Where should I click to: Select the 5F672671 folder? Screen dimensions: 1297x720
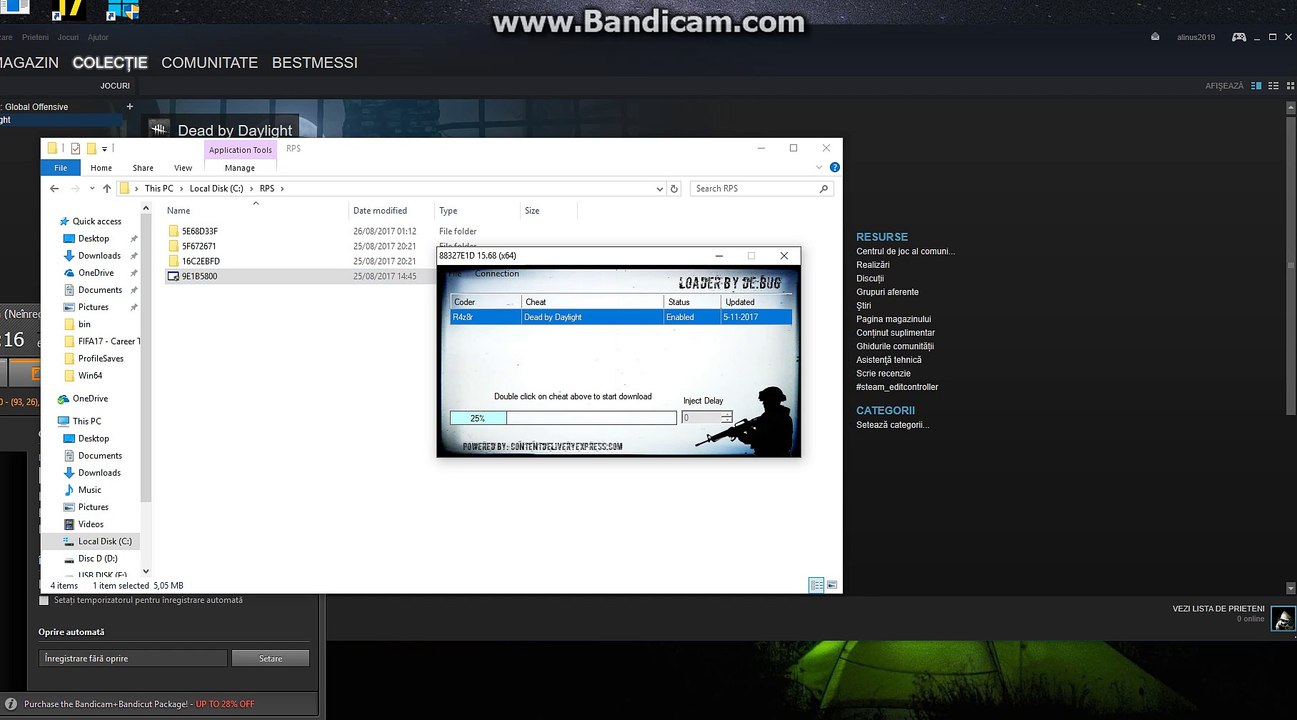click(198, 246)
